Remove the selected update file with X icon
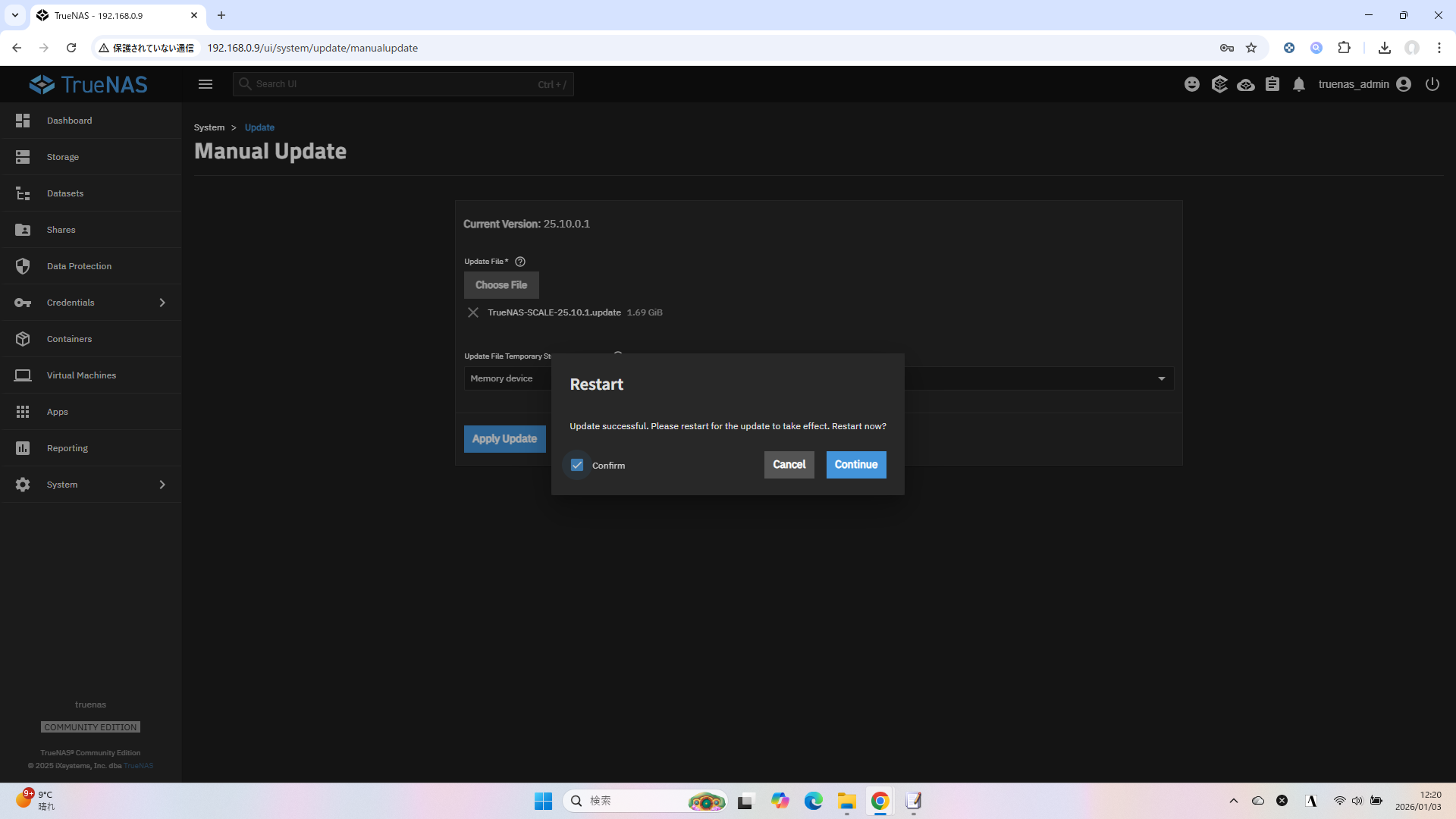This screenshot has width=1456, height=819. click(473, 312)
